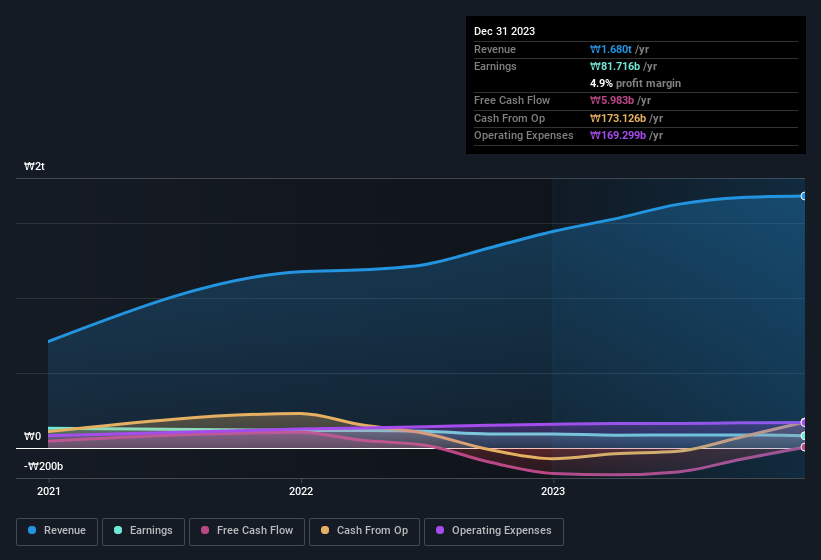Screen dimensions: 821x560
Task: Click the Revenue endpoint marker on the blue line
Action: [804, 196]
